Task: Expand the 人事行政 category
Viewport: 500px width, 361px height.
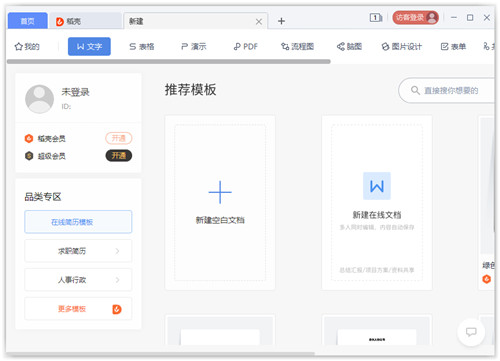Action: click(x=78, y=280)
